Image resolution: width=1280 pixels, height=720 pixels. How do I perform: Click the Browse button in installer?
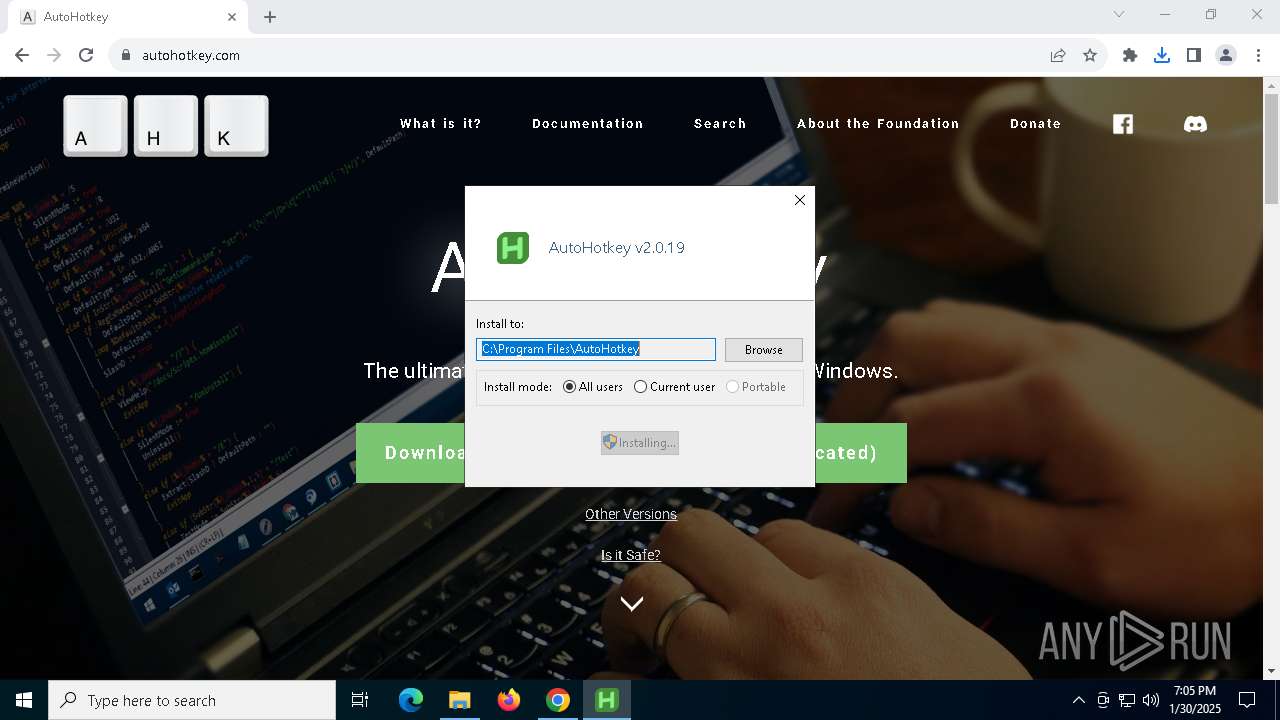[763, 350]
